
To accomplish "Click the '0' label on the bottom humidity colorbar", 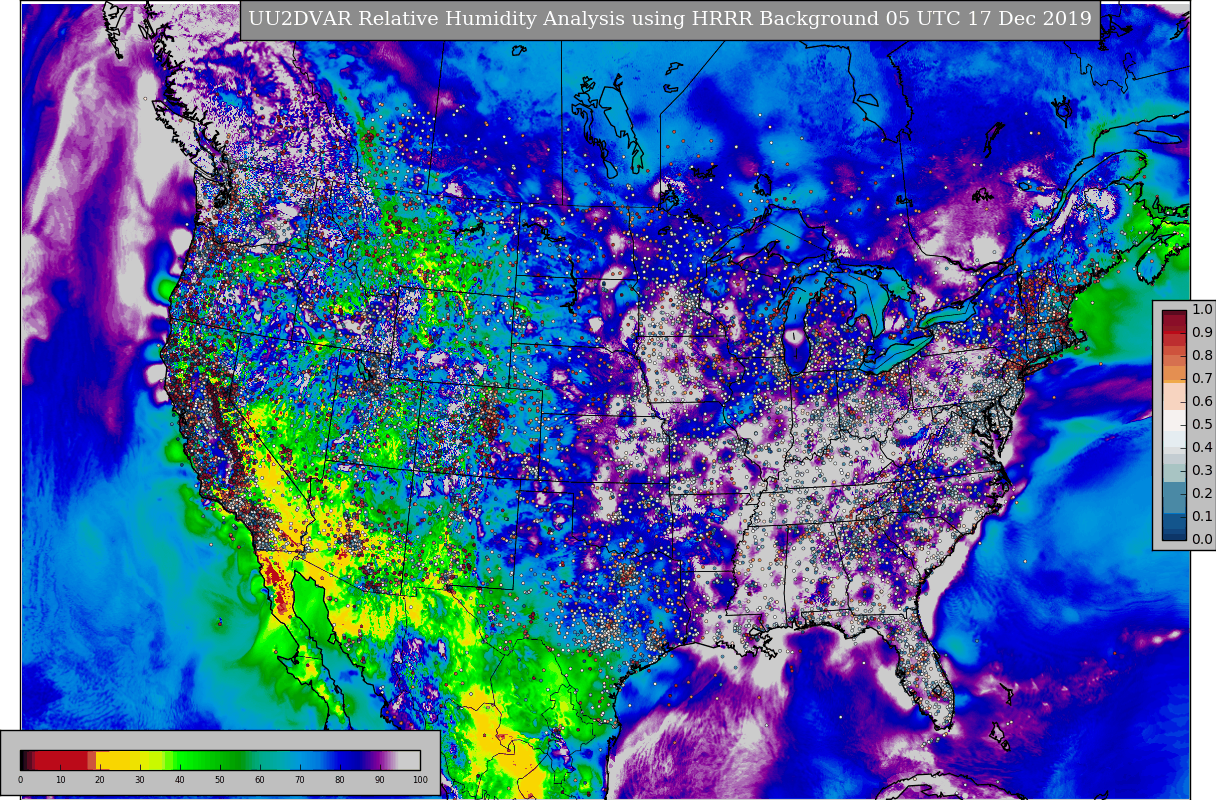I will pos(20,780).
